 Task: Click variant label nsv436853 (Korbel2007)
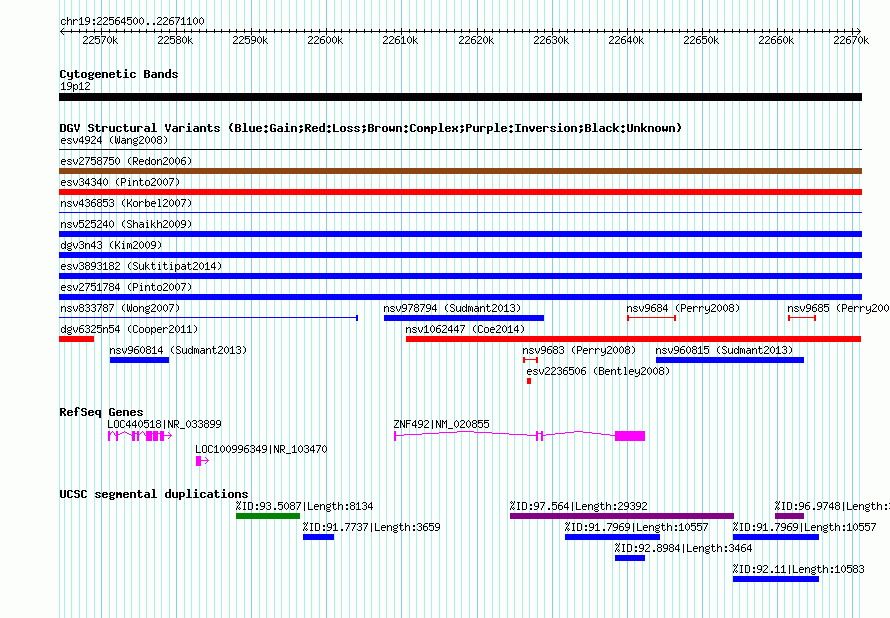coord(126,203)
